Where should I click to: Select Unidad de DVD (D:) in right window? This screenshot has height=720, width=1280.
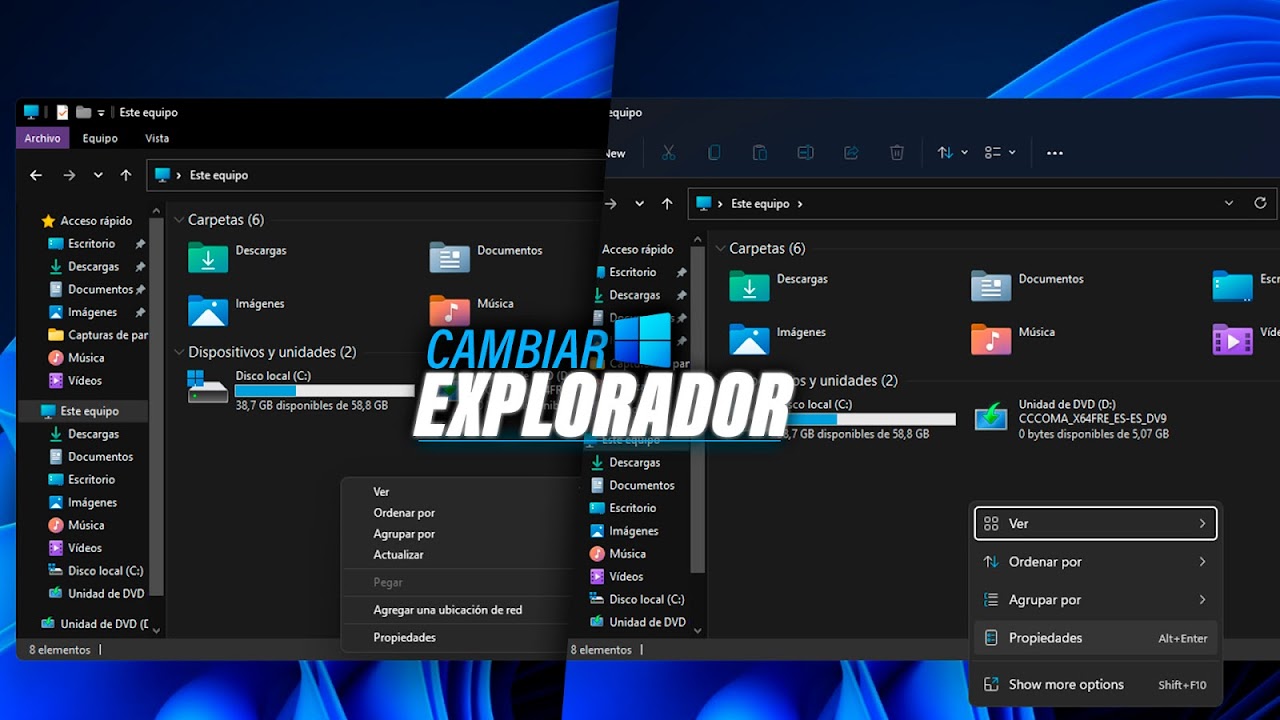pyautogui.click(x=1070, y=418)
